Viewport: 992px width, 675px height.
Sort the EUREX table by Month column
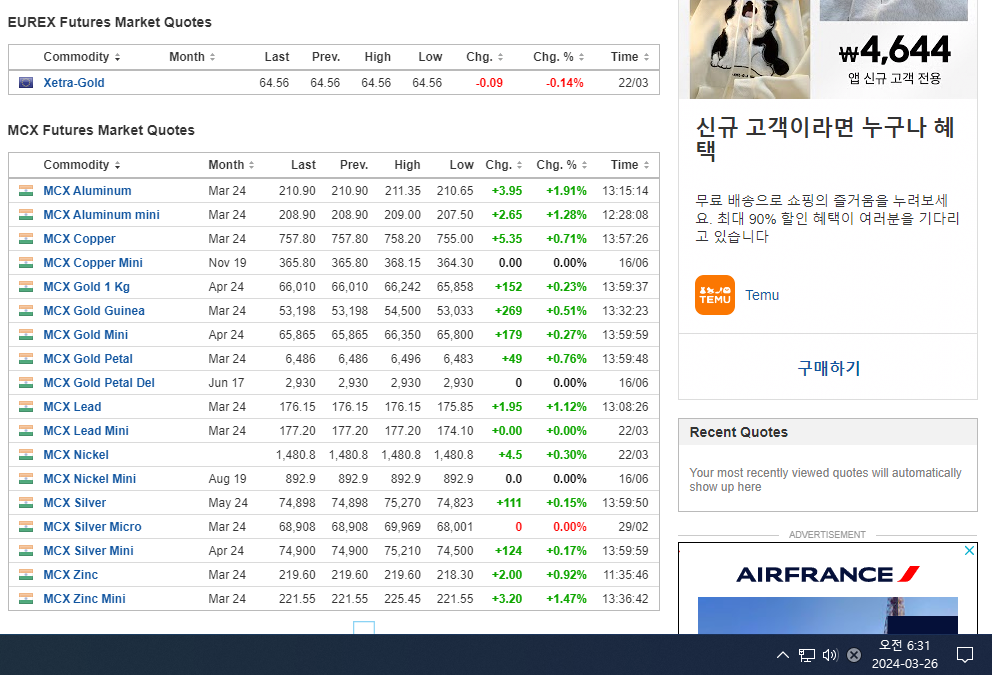click(x=192, y=57)
